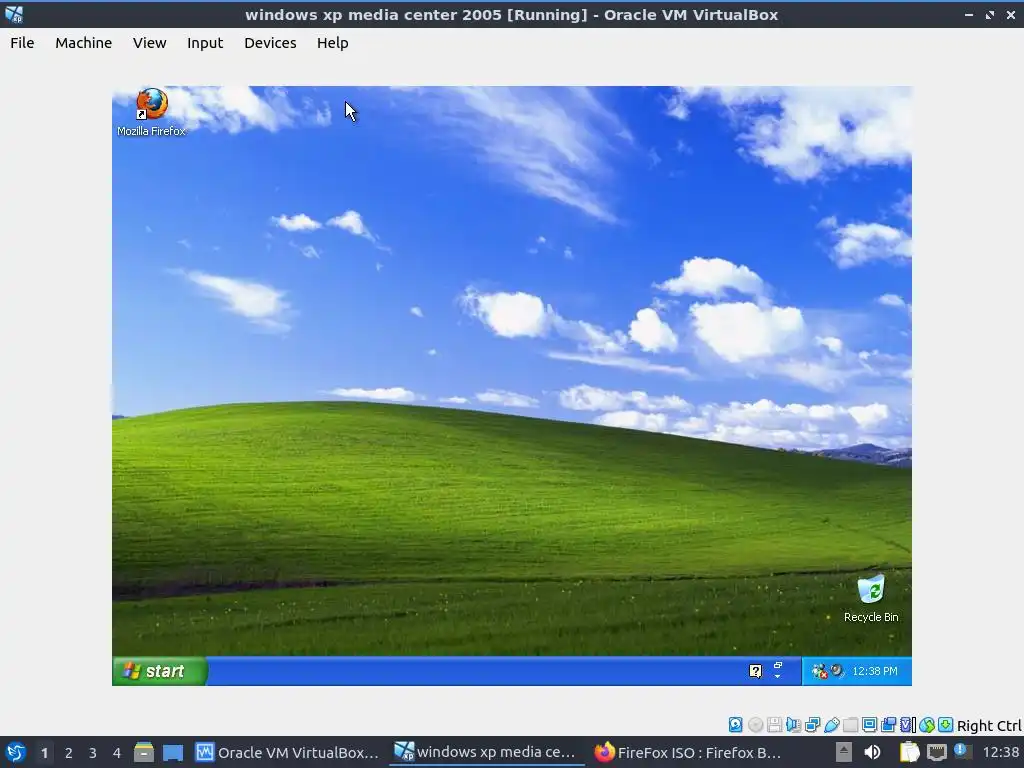
Task: Click the audio status indicator
Action: pos(793,724)
